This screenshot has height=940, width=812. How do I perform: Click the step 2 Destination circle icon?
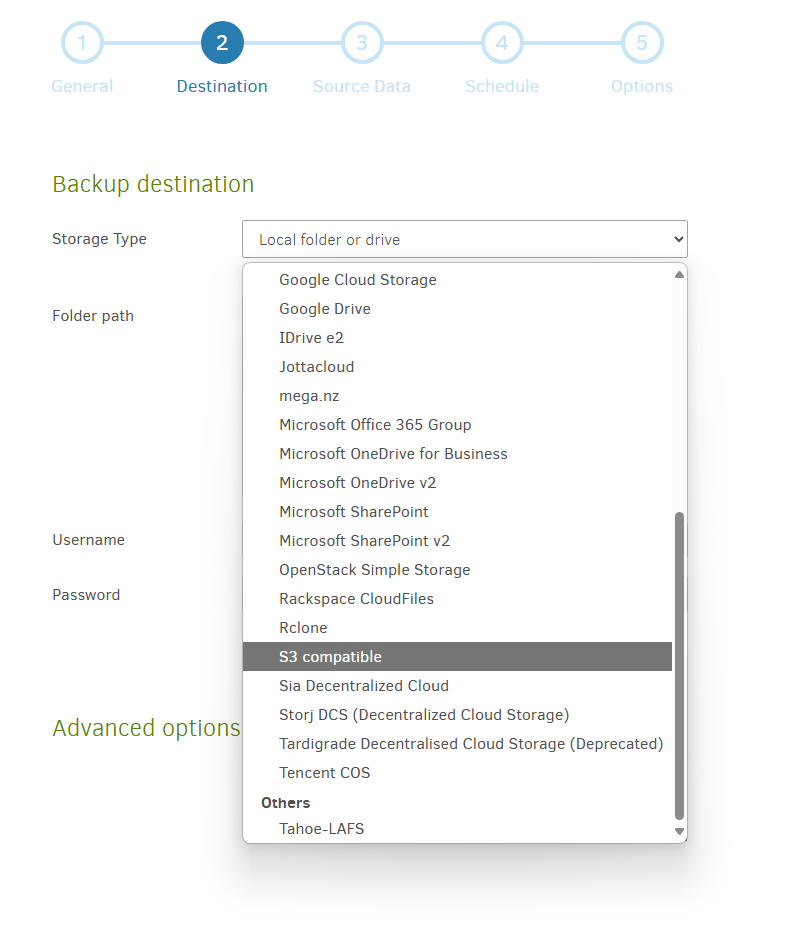tap(222, 42)
